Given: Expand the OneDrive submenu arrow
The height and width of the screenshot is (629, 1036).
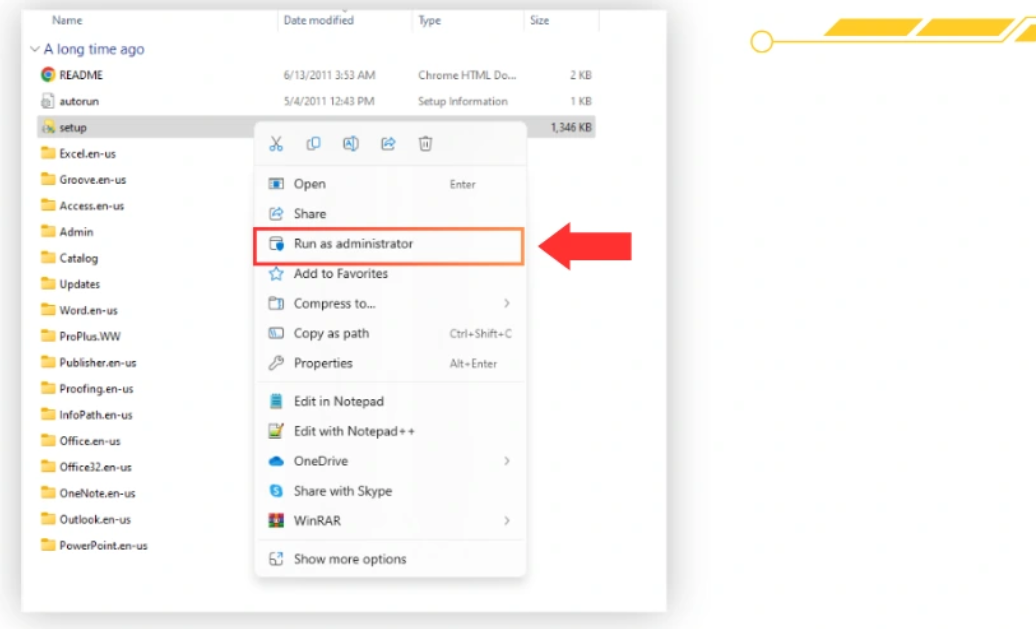Looking at the screenshot, I should [506, 461].
